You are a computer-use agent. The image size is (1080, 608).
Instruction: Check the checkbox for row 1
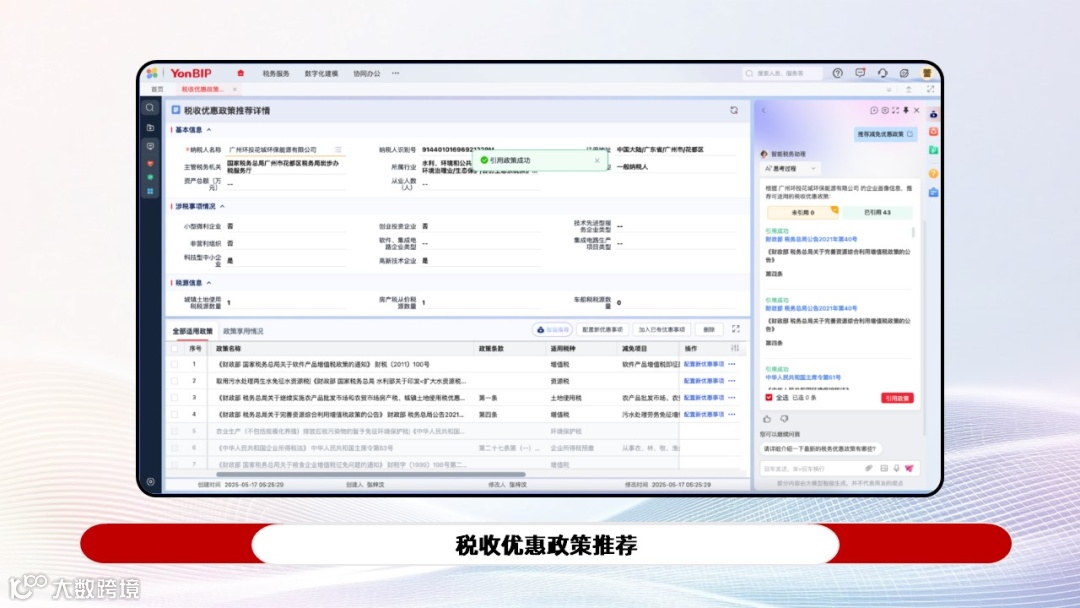point(174,364)
